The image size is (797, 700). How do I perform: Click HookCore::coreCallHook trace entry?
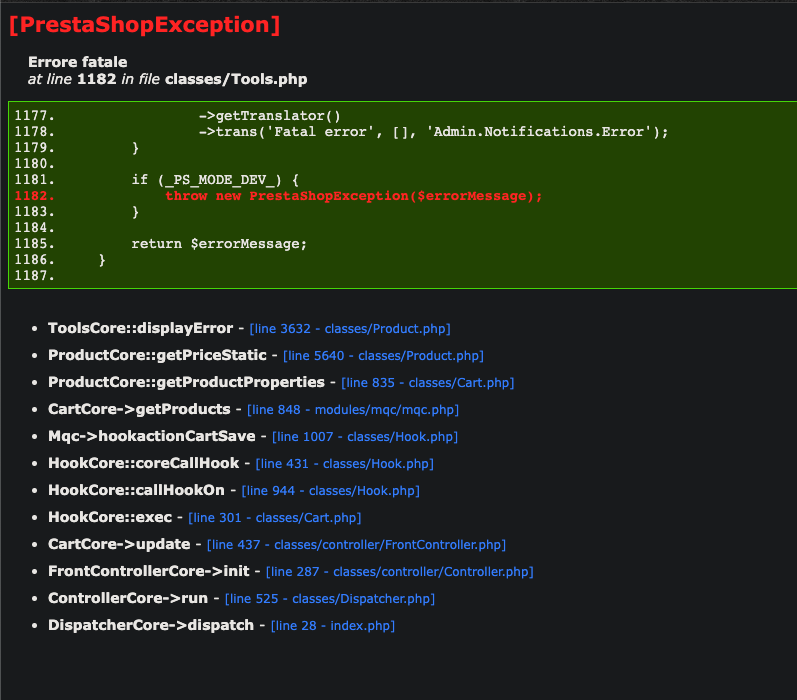143,463
